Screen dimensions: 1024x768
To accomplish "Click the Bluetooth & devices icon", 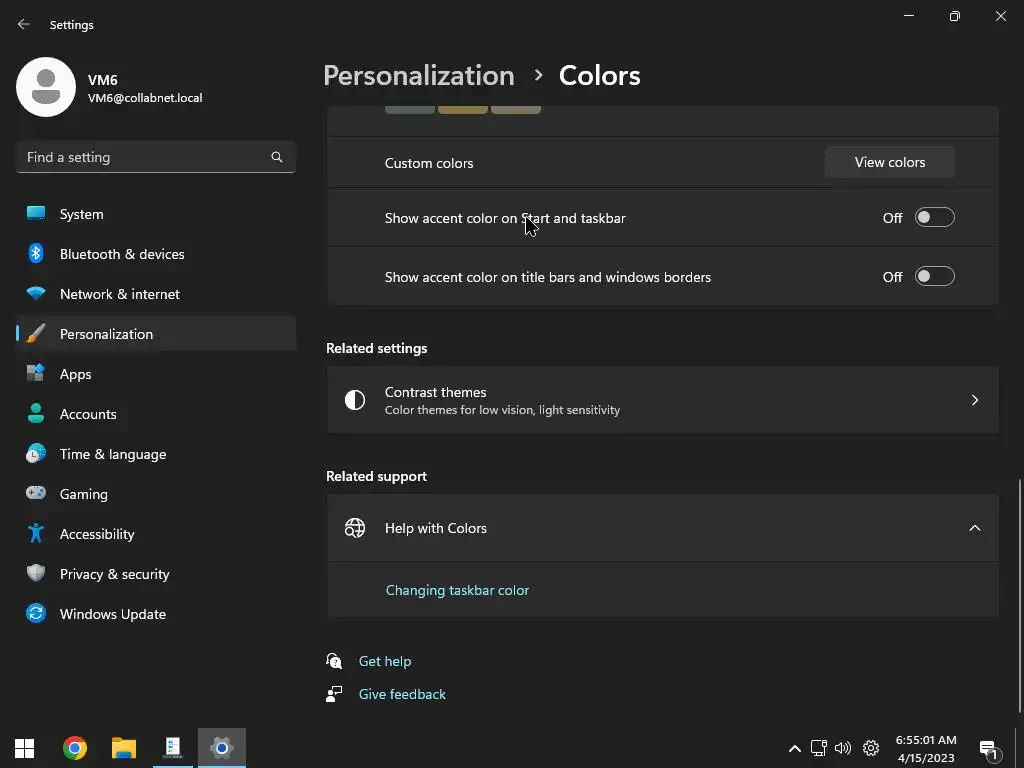I will coord(36,254).
